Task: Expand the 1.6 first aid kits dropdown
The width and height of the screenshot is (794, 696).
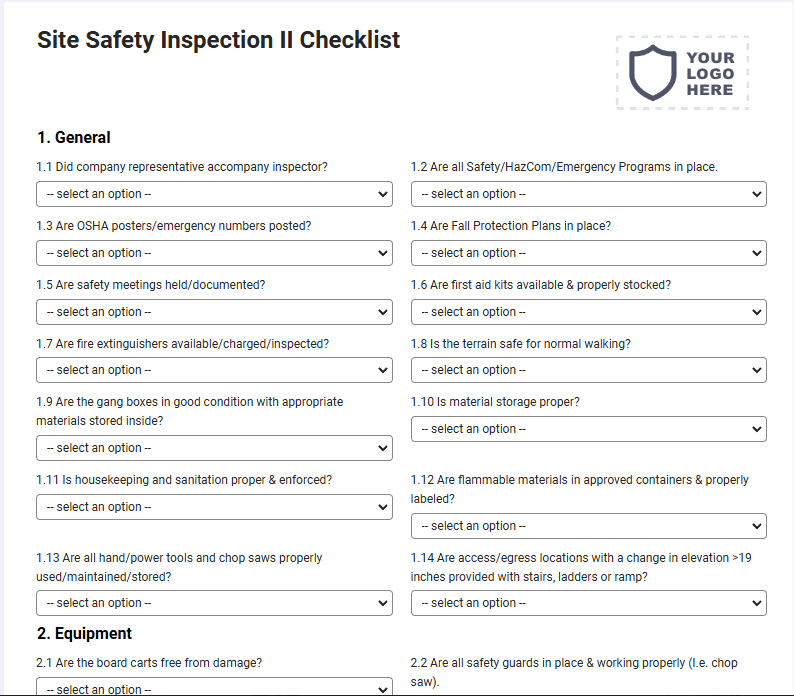Action: 588,312
